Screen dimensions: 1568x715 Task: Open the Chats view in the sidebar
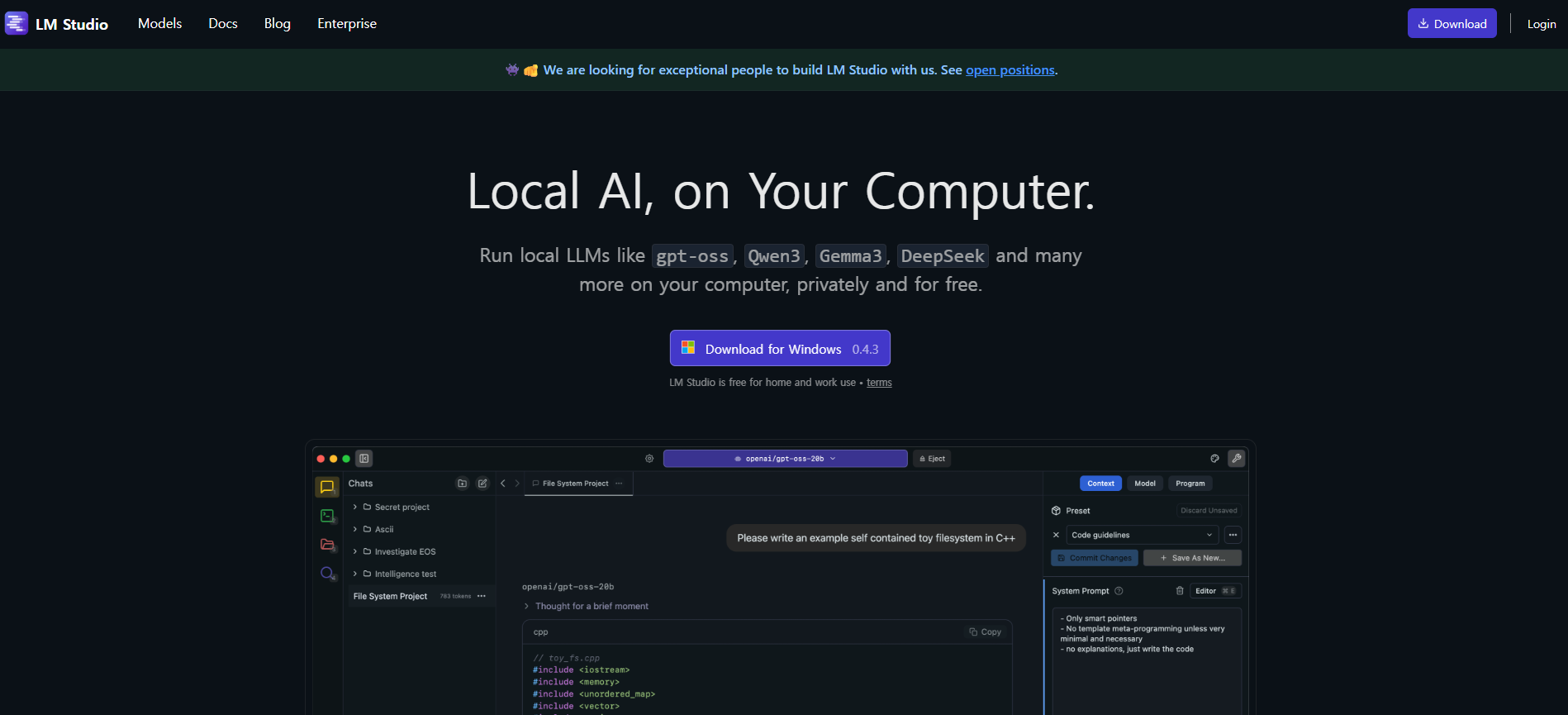327,487
